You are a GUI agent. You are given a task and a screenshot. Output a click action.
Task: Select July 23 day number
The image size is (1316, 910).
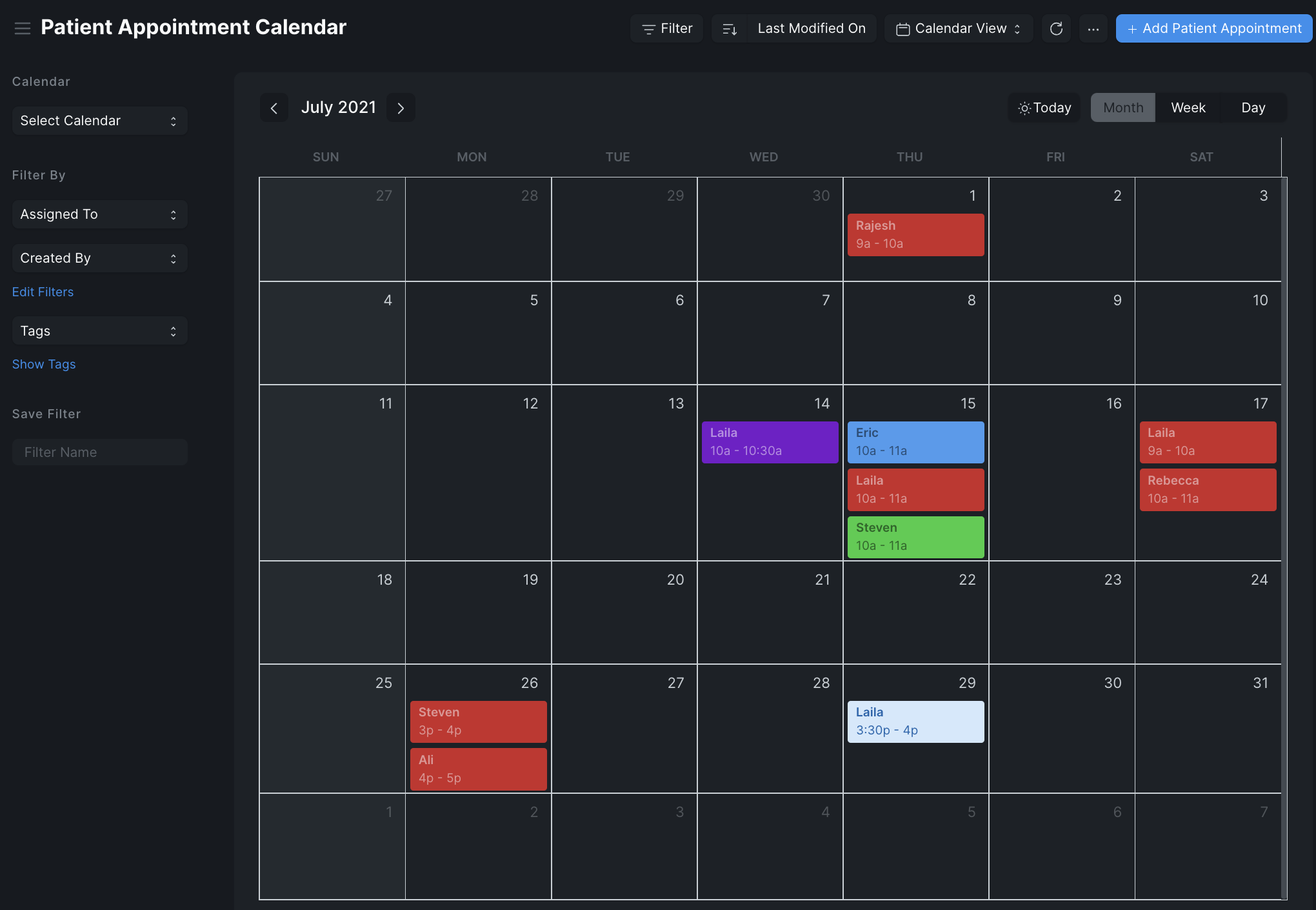click(1113, 580)
